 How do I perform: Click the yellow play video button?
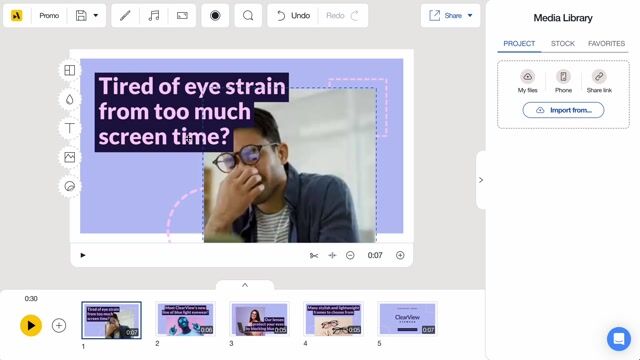[31, 326]
